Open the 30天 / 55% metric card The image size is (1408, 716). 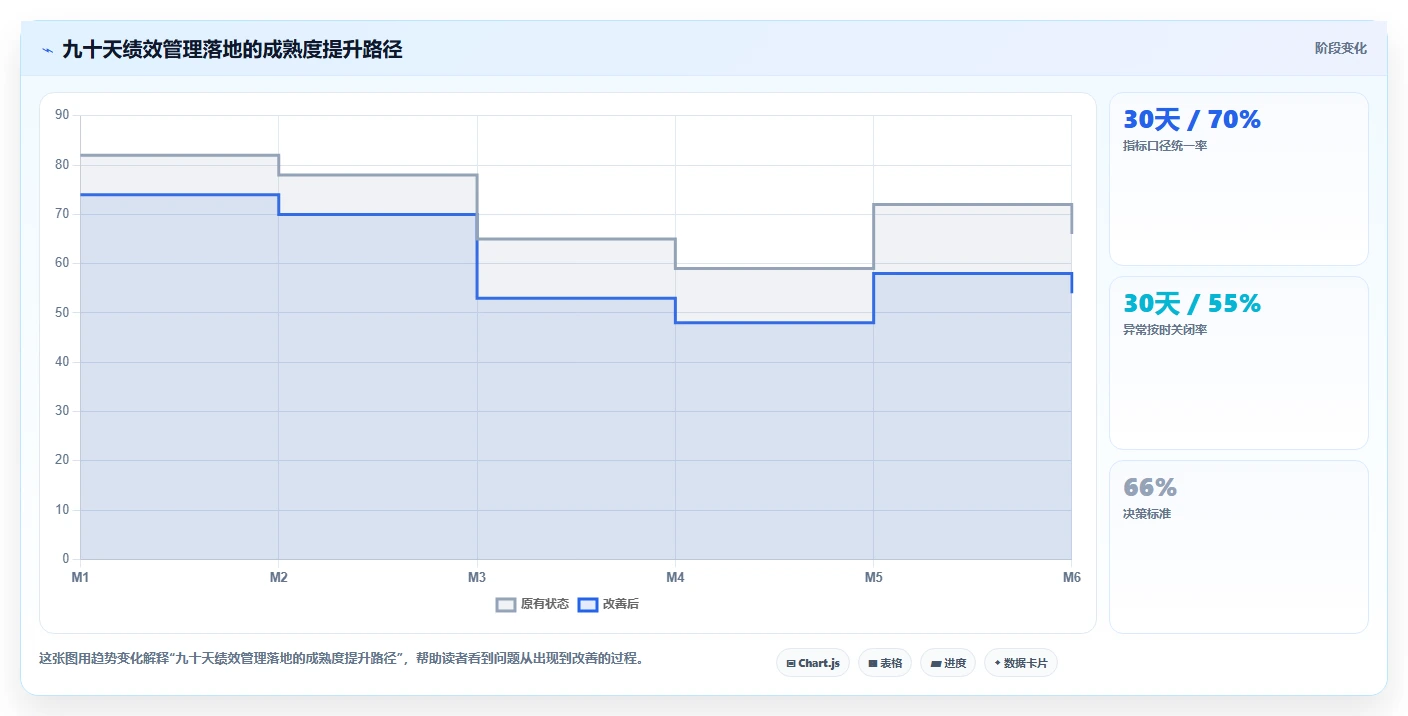[1239, 363]
